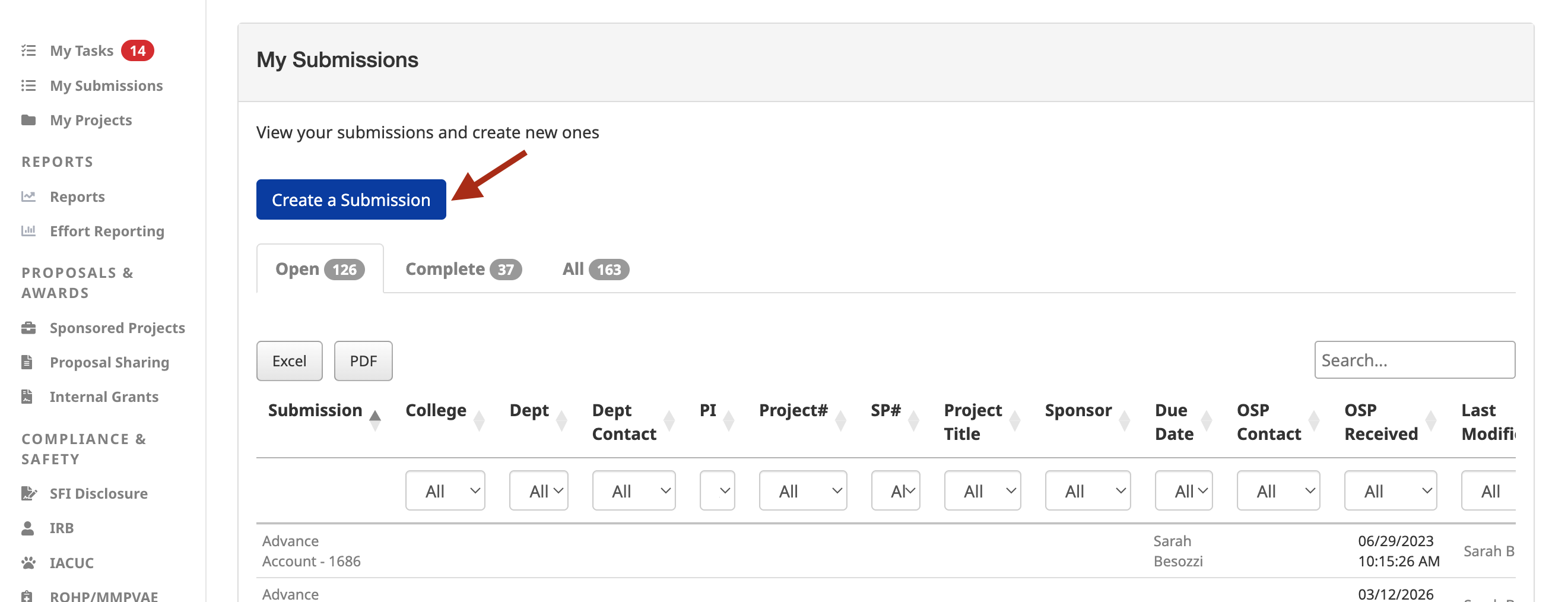1568x602 pixels.
Task: Sort by OSP Contact column arrows
Action: 1313,420
